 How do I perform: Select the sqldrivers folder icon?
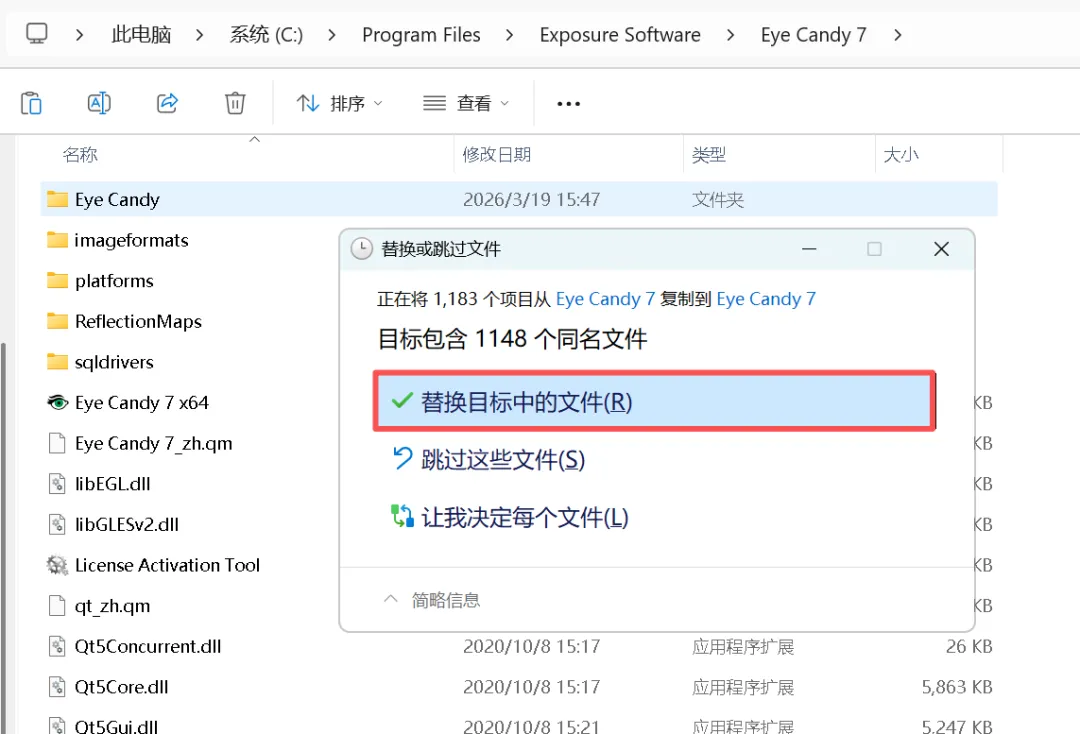pos(57,361)
